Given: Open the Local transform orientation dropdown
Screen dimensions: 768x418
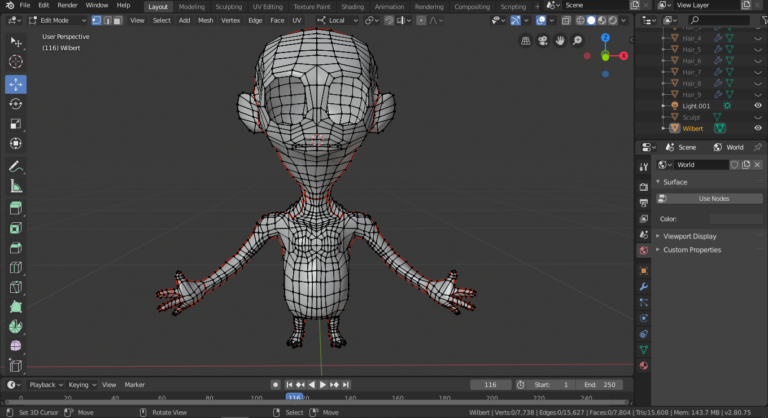Looking at the screenshot, I should [338, 20].
